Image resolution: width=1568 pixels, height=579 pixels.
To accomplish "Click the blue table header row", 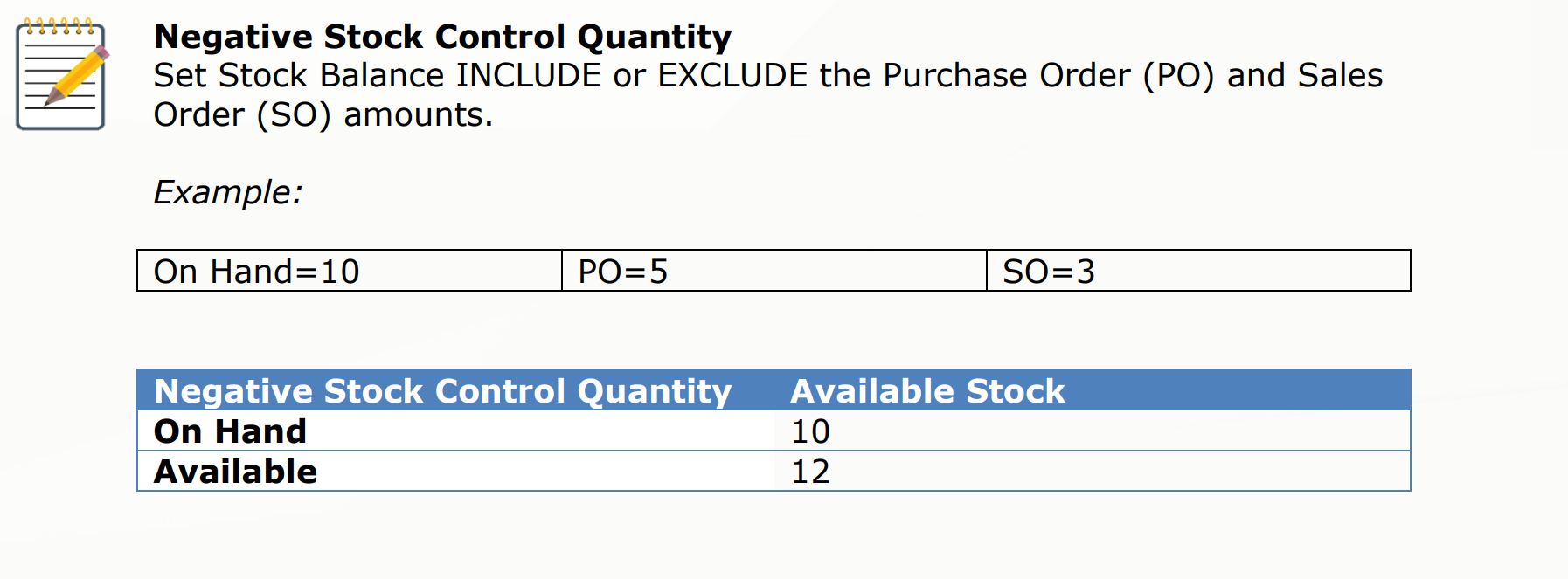I will (774, 390).
